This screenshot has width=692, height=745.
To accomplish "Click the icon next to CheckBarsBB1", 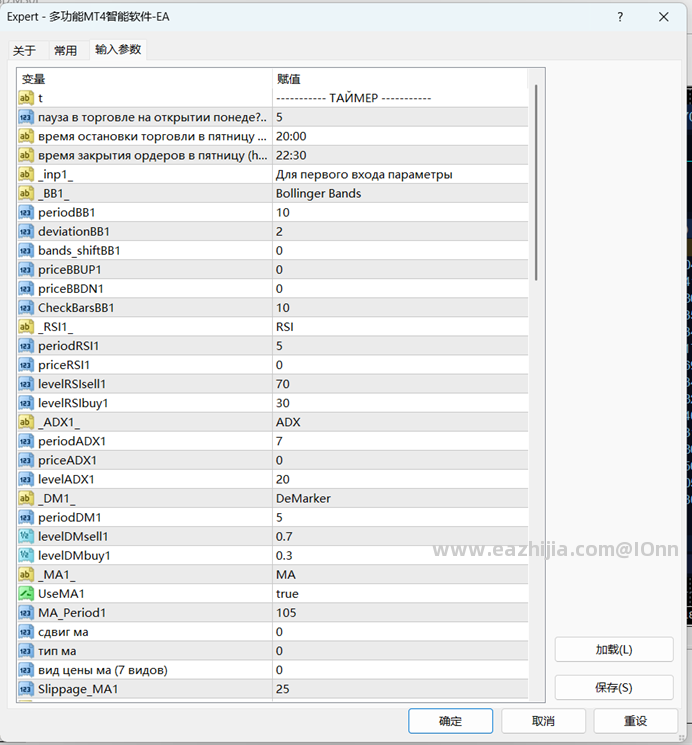I will click(26, 308).
